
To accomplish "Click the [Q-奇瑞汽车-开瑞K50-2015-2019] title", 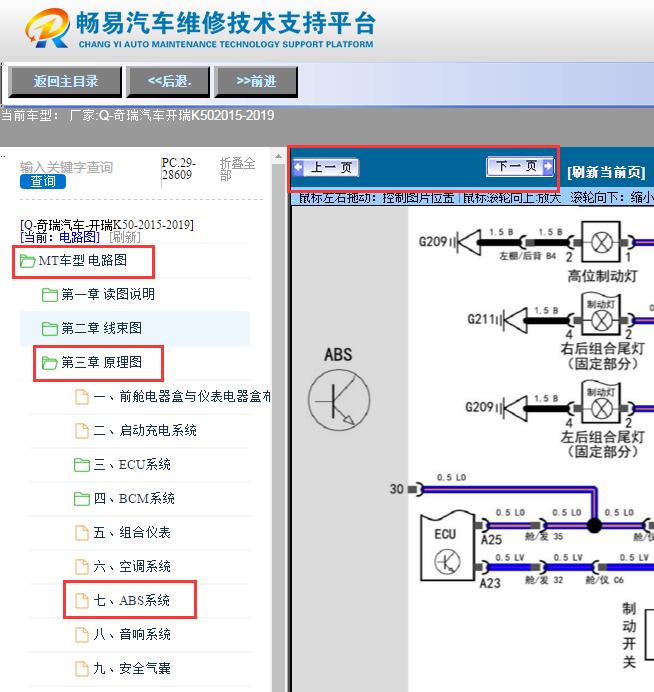I will pyautogui.click(x=107, y=225).
